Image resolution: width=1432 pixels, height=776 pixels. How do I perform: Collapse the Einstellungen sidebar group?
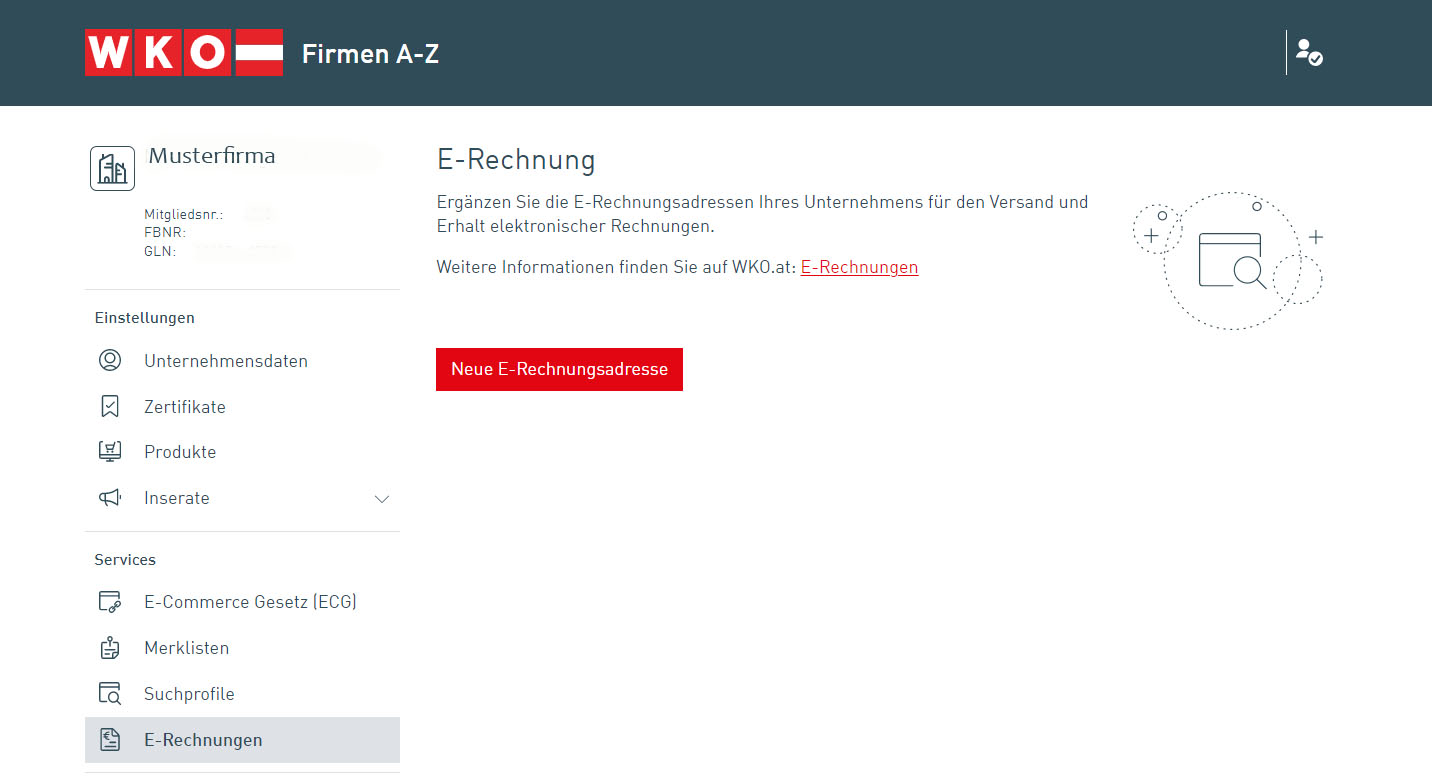[144, 317]
